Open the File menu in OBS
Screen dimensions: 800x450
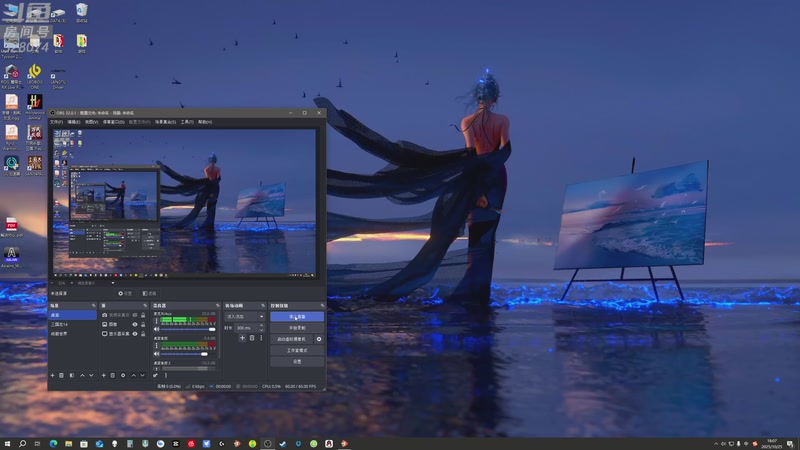[x=56, y=122]
